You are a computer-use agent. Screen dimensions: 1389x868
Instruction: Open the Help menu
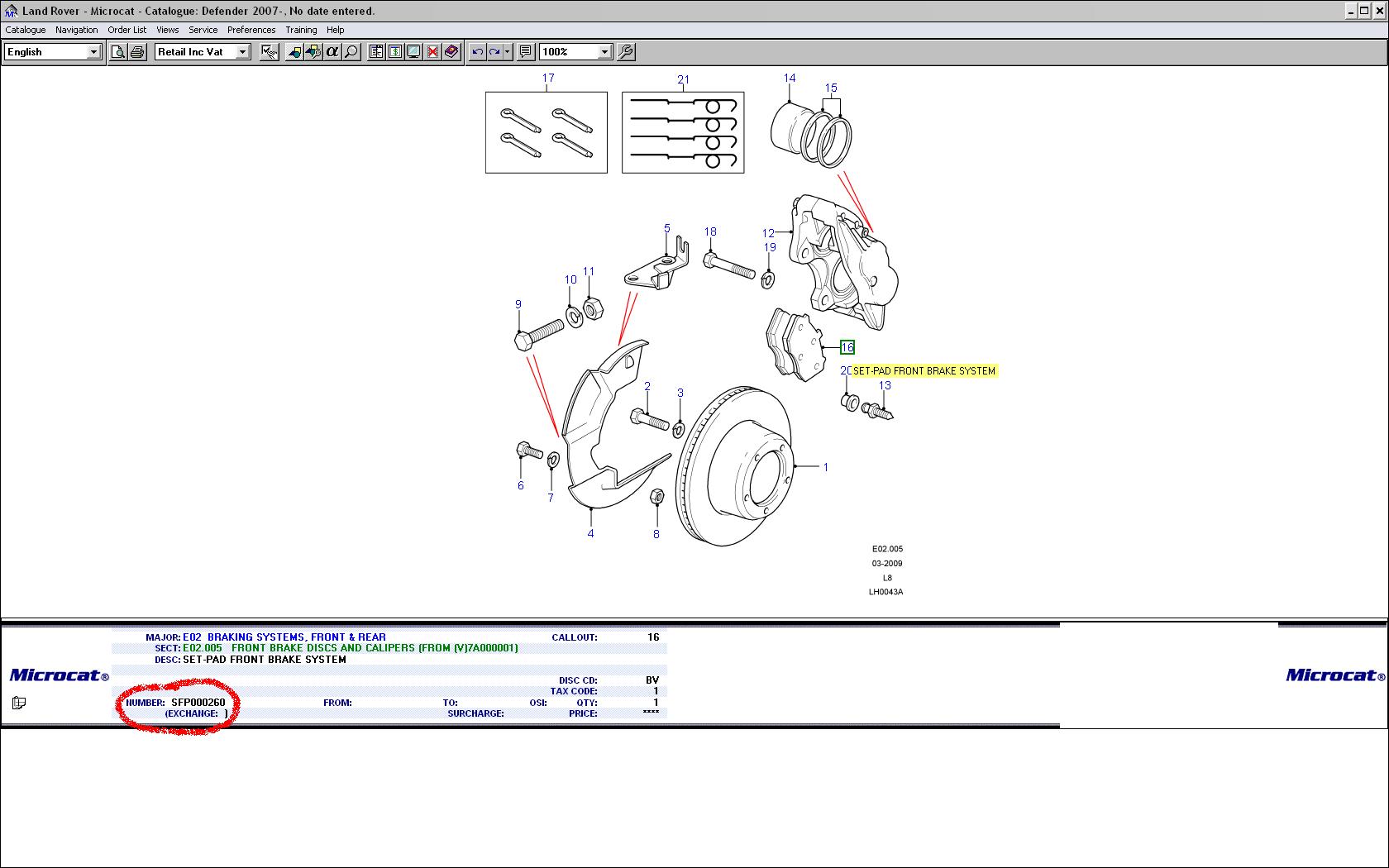[x=335, y=30]
